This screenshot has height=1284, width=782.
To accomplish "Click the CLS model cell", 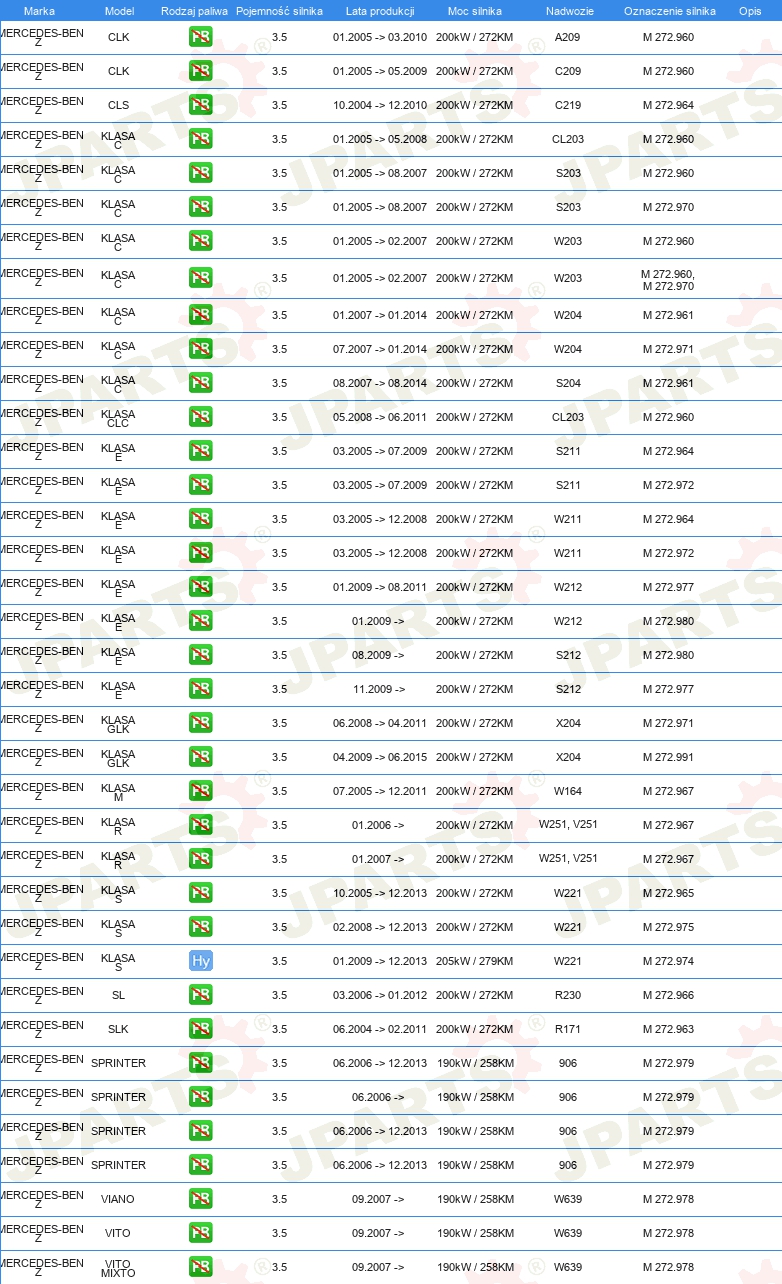I will 118,105.
